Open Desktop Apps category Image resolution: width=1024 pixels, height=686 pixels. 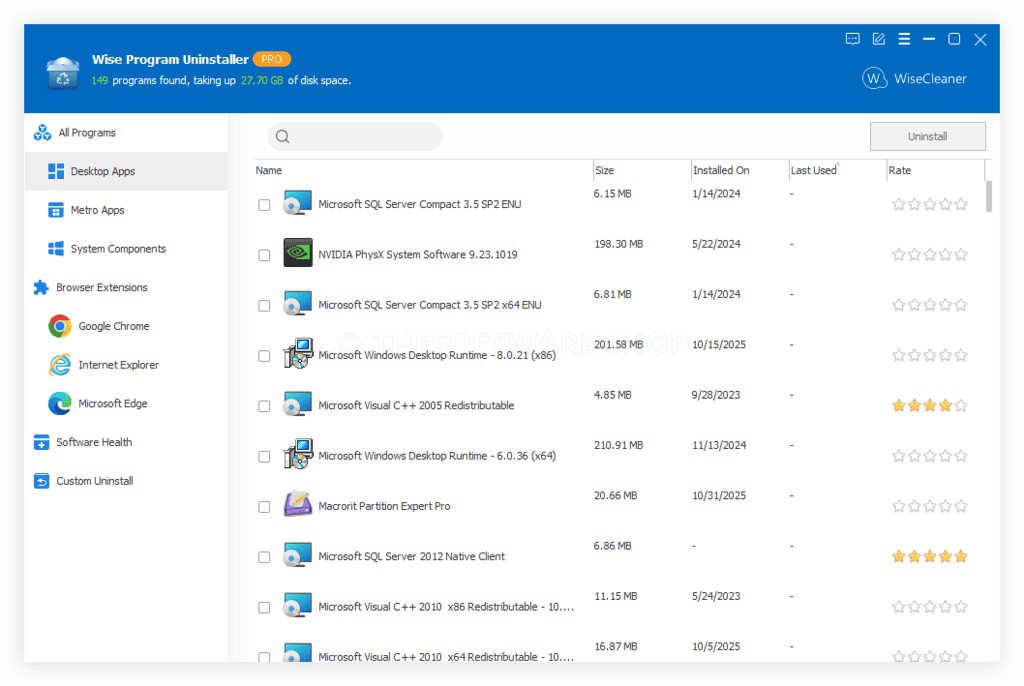126,171
